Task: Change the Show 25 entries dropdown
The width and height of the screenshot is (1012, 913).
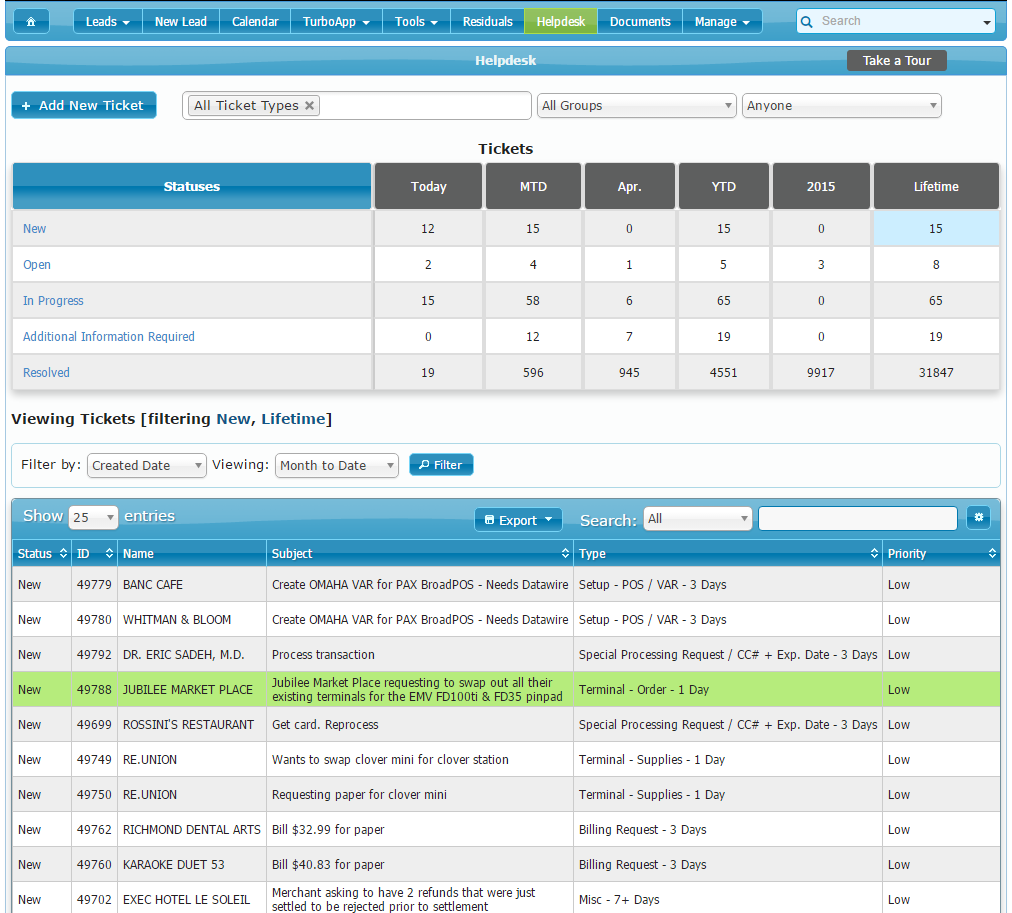Action: (x=93, y=517)
